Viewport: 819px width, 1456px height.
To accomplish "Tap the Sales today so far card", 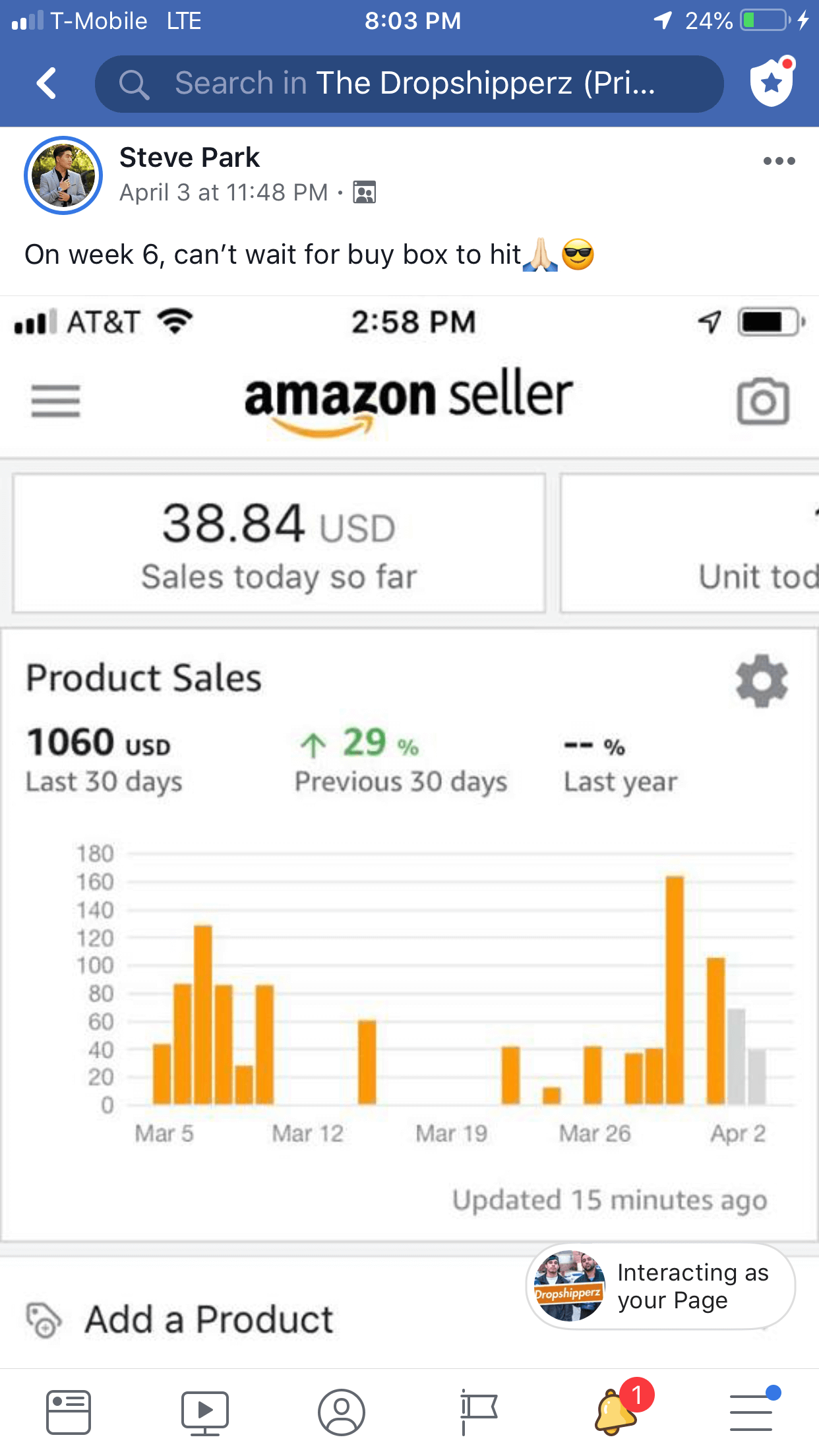I will [279, 543].
